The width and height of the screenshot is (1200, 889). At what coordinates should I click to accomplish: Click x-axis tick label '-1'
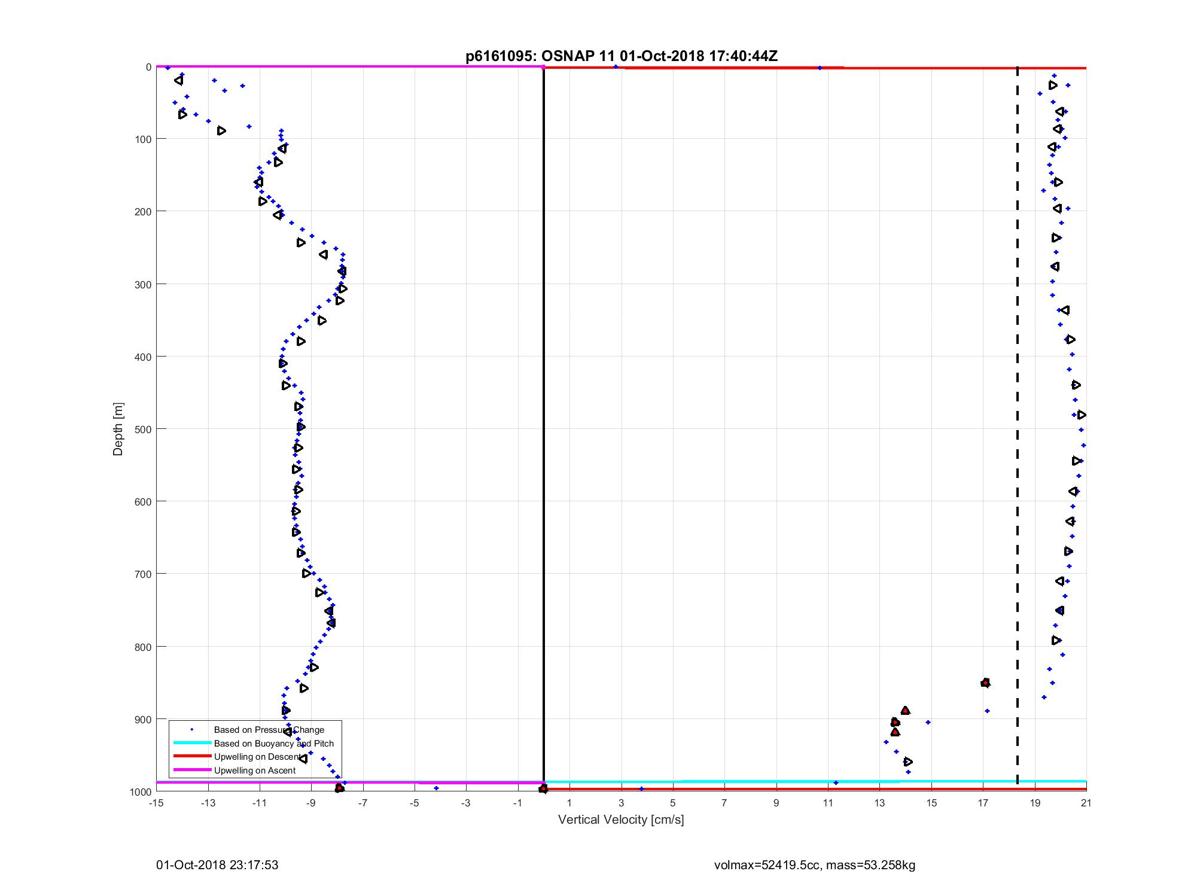518,802
